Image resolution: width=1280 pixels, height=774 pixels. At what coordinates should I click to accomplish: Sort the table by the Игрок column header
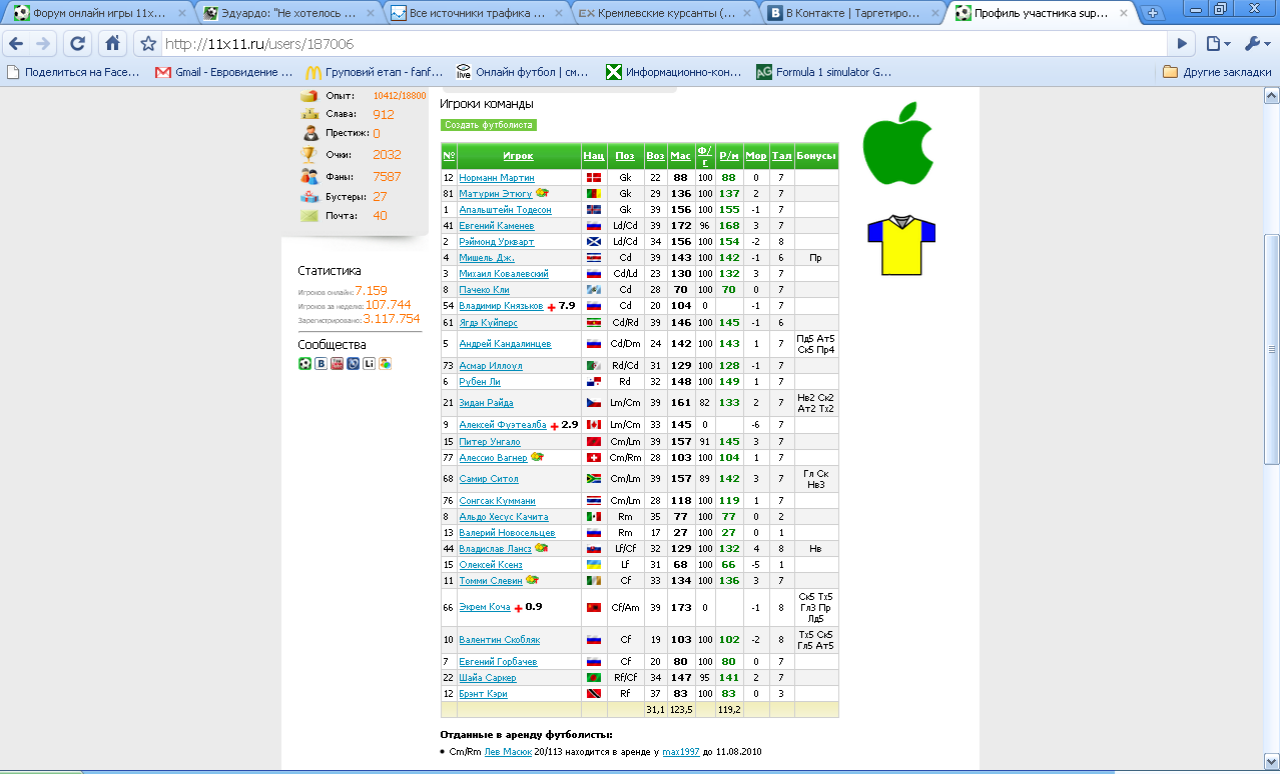tap(518, 156)
